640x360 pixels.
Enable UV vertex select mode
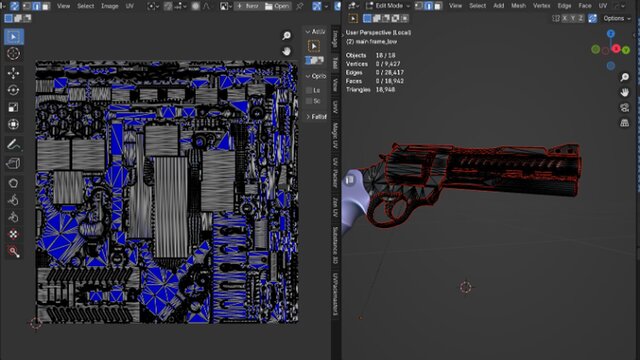click(27, 6)
